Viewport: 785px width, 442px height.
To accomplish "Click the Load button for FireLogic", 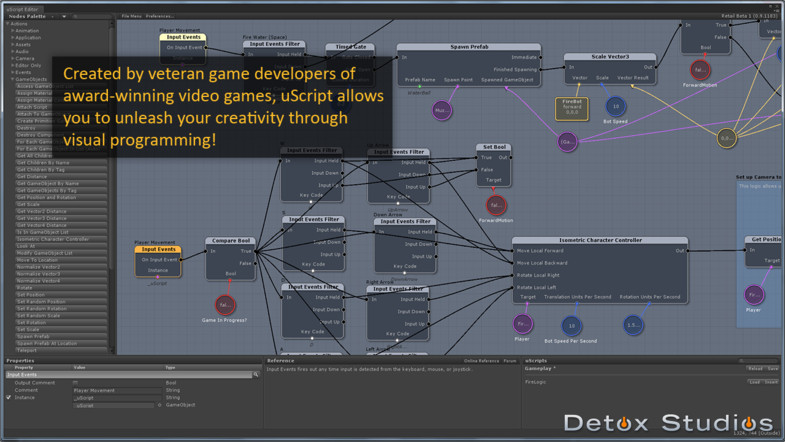I will (754, 382).
